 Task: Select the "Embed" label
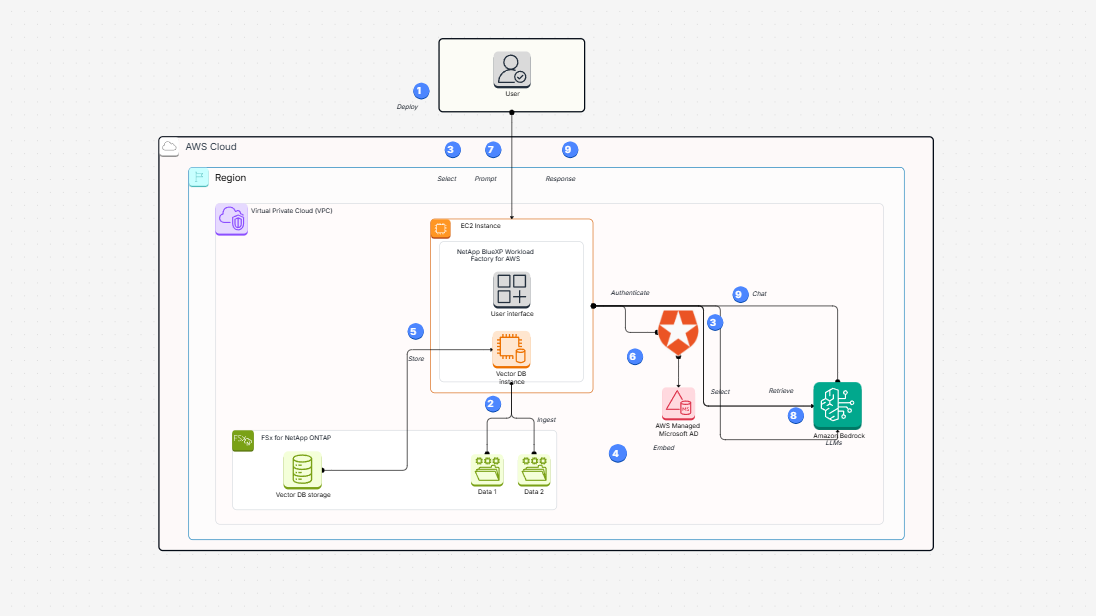[664, 447]
